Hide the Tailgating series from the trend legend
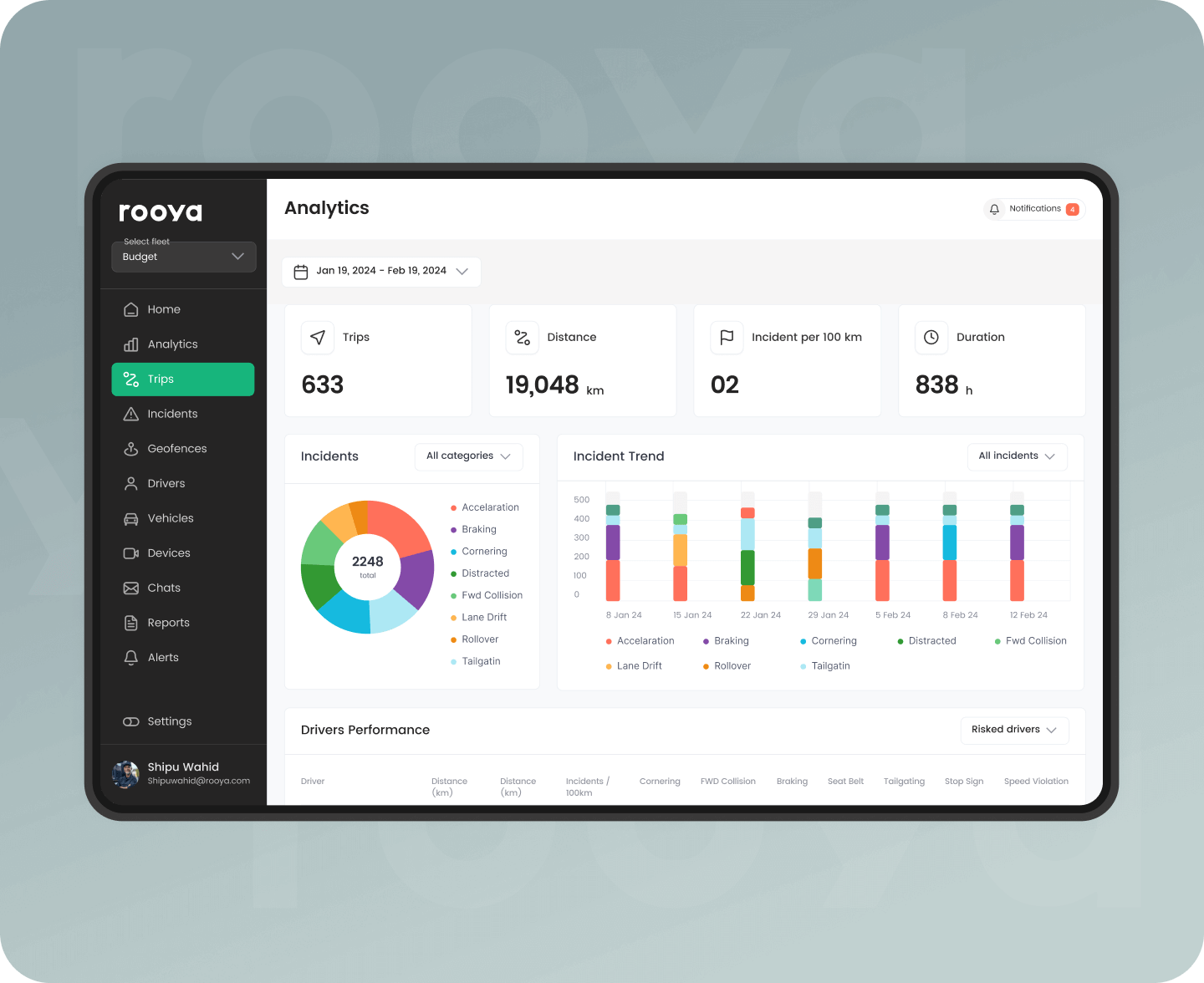Viewport: 1204px width, 983px height. [824, 665]
